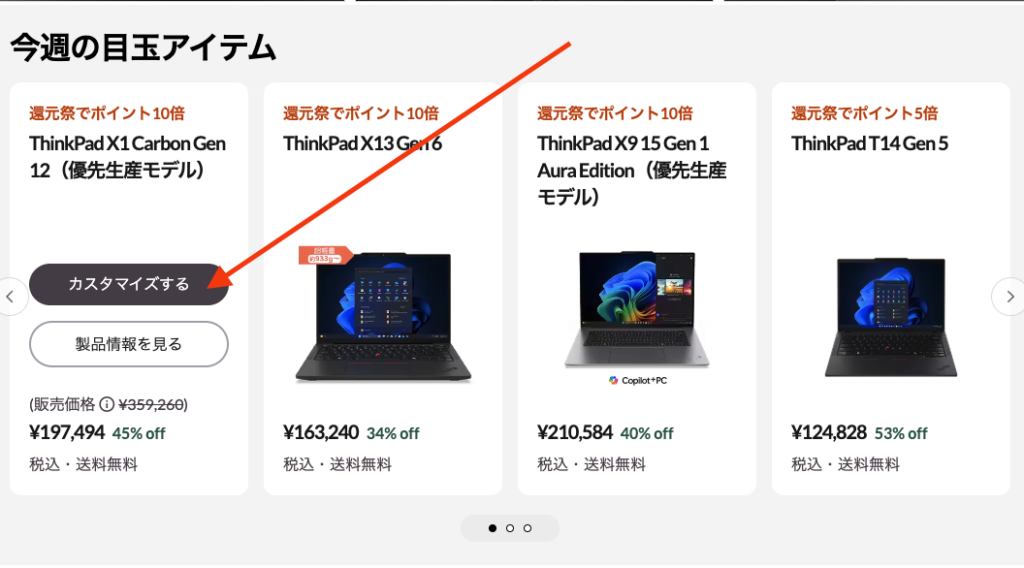
Task: Click the ¥163,240 price of X13
Action: (321, 432)
